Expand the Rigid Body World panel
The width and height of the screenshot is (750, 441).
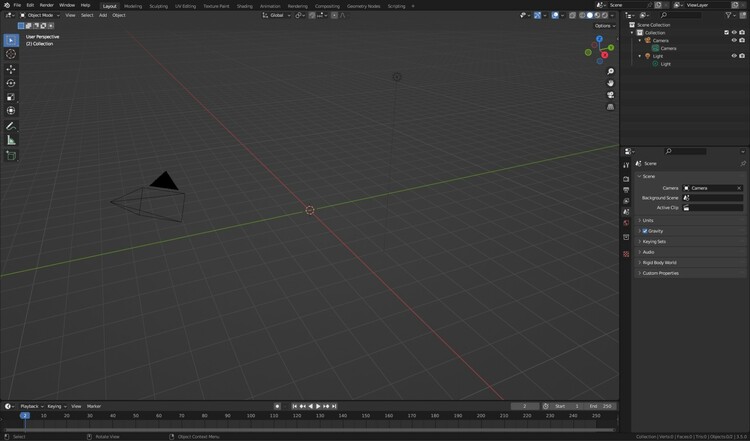660,262
